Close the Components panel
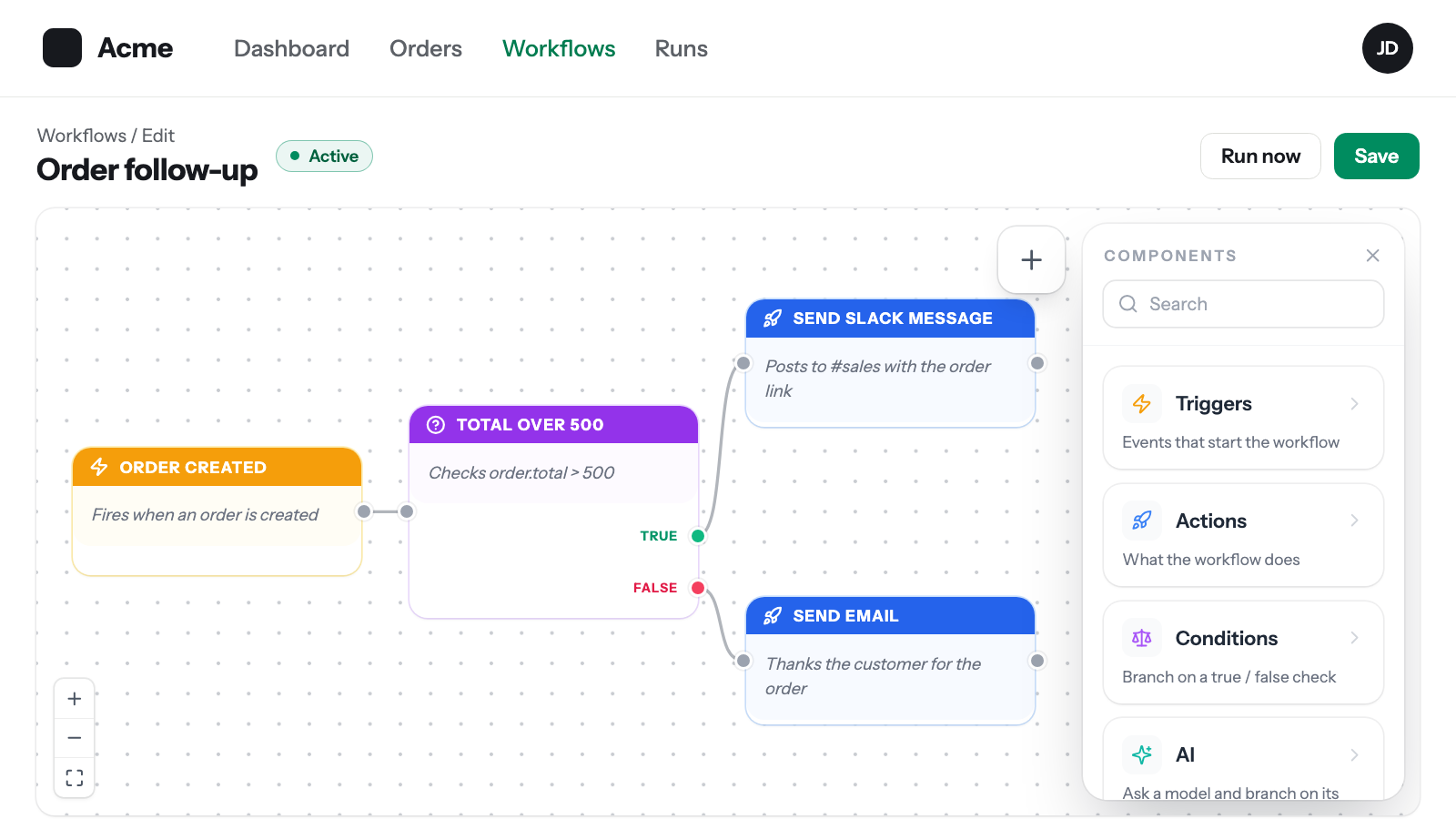This screenshot has width=1456, height=819. [x=1372, y=256]
